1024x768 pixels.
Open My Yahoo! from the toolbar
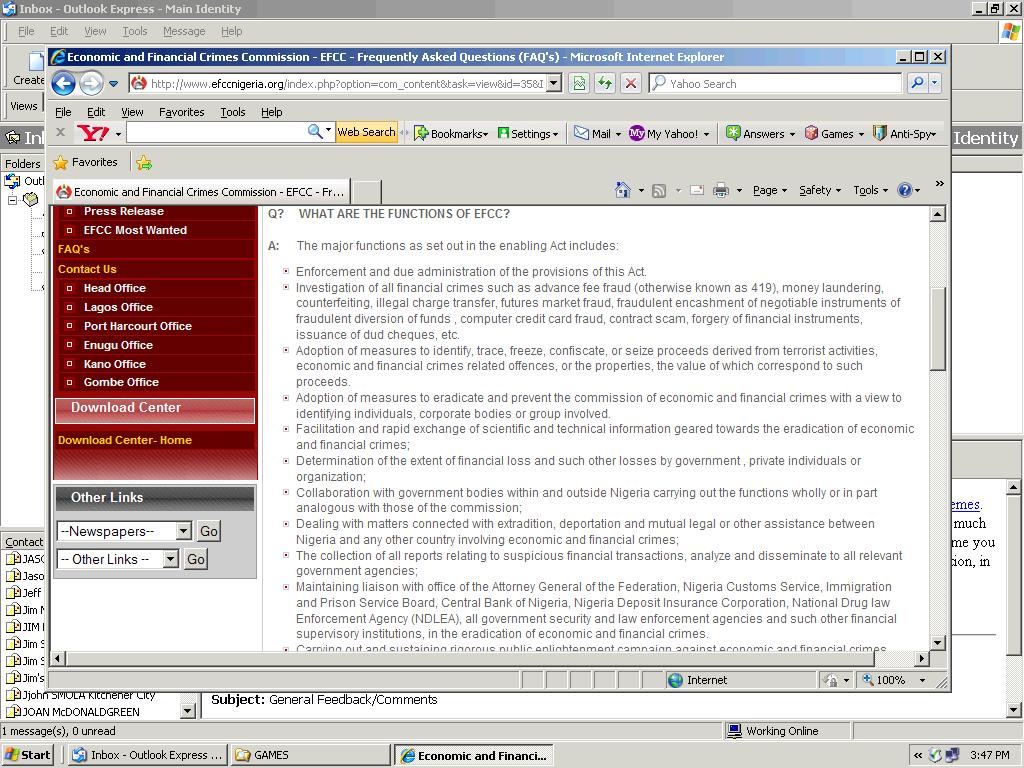pyautogui.click(x=669, y=134)
